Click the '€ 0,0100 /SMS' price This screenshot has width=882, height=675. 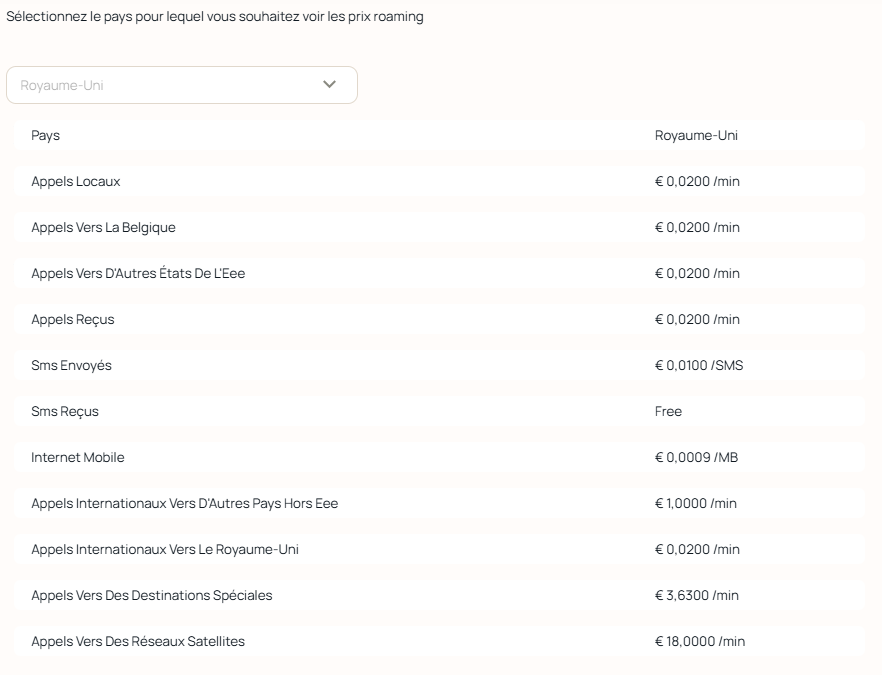(699, 366)
